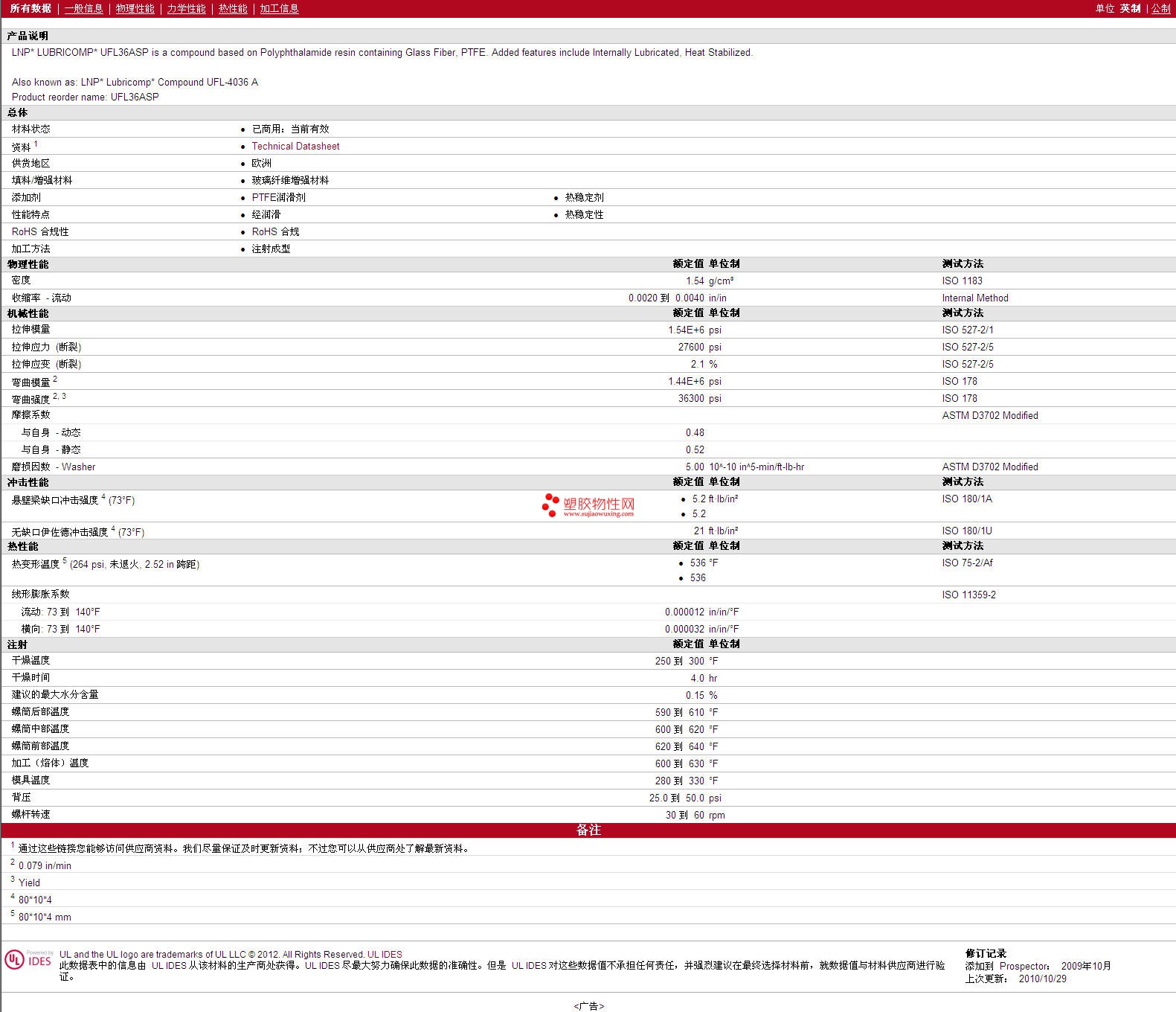Switch to the 物理性能 tab
1176x1012 pixels.
click(135, 8)
